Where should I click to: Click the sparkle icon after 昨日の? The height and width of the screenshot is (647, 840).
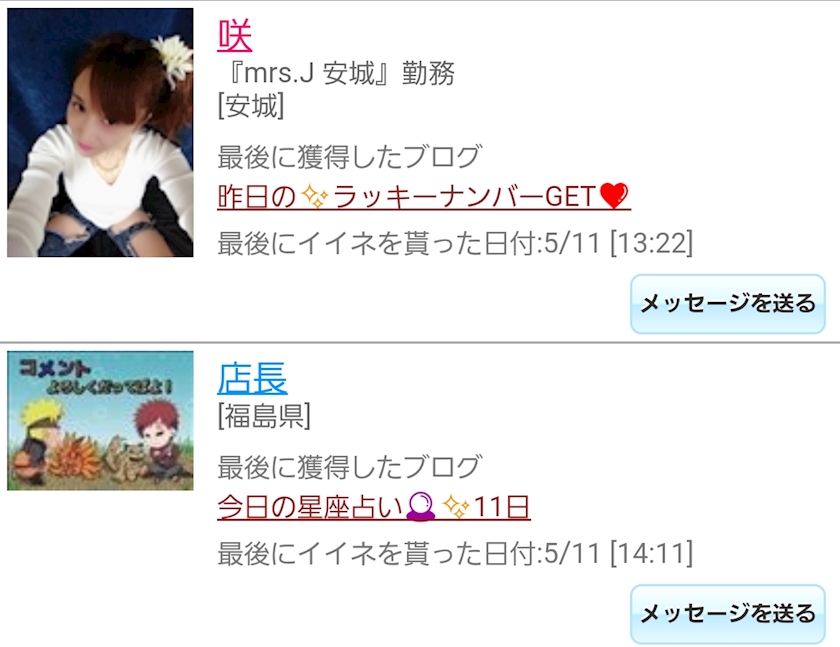[315, 197]
